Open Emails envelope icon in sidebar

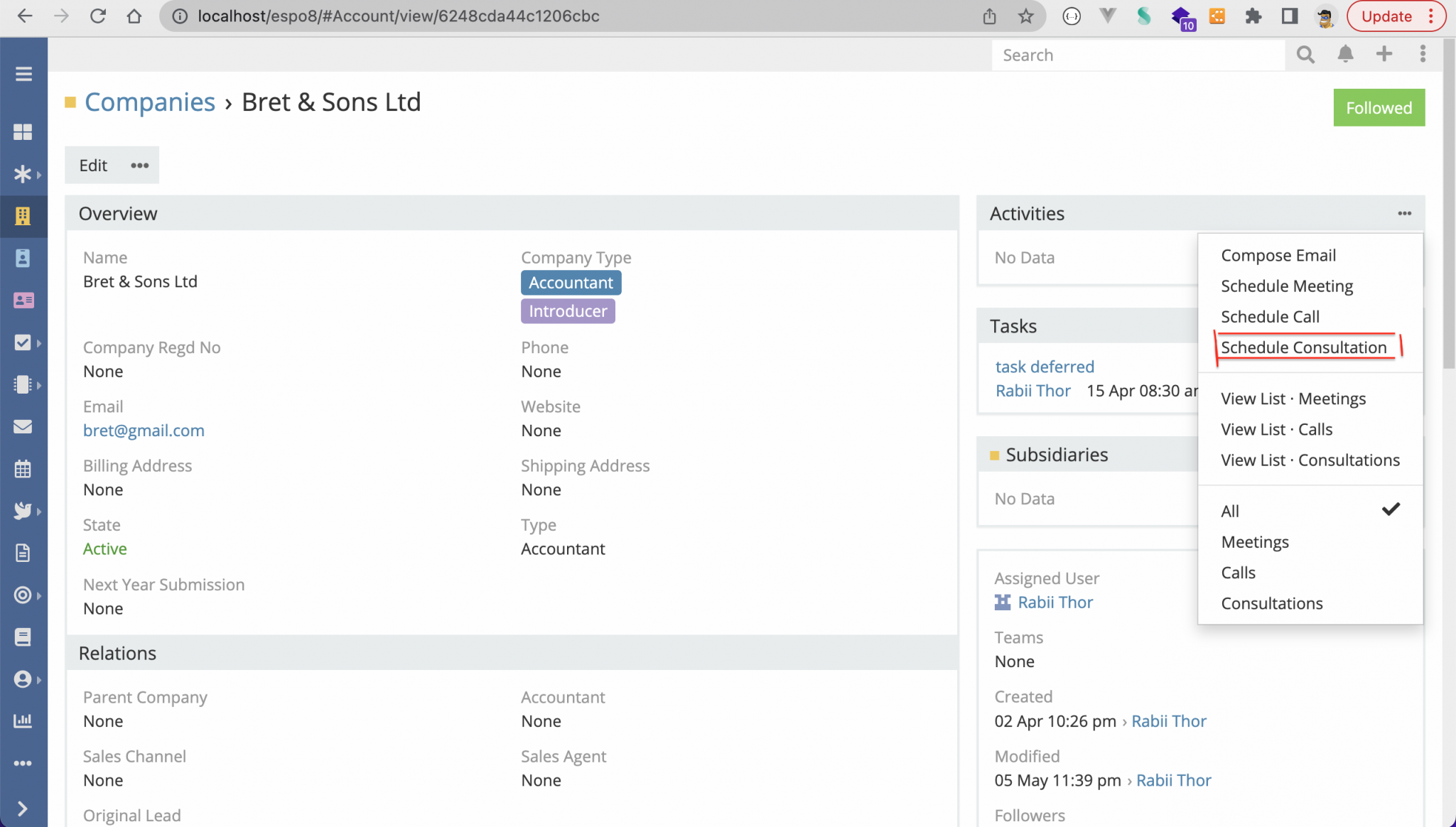(23, 426)
